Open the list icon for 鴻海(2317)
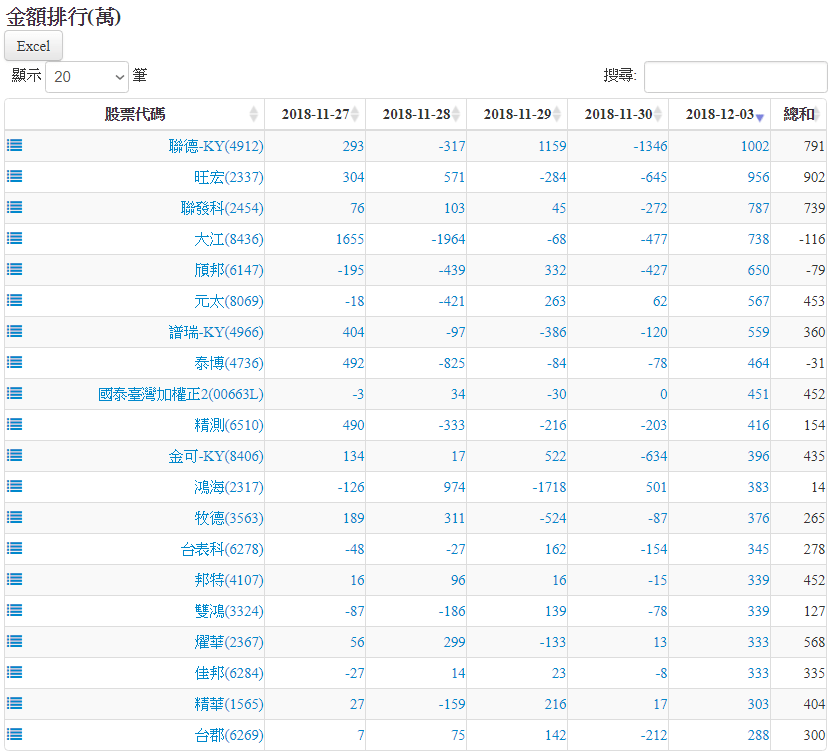Viewport: 830px width, 753px height. (x=15, y=486)
